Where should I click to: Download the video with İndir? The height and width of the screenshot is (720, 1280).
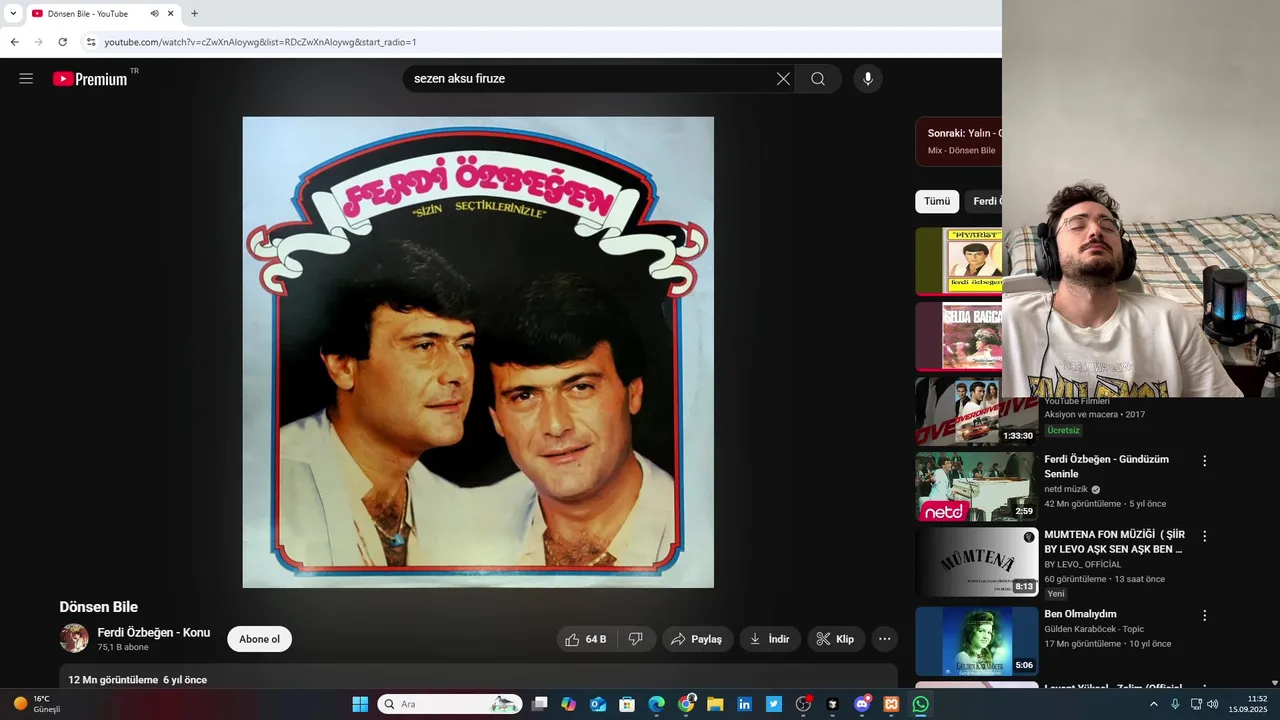[x=770, y=639]
